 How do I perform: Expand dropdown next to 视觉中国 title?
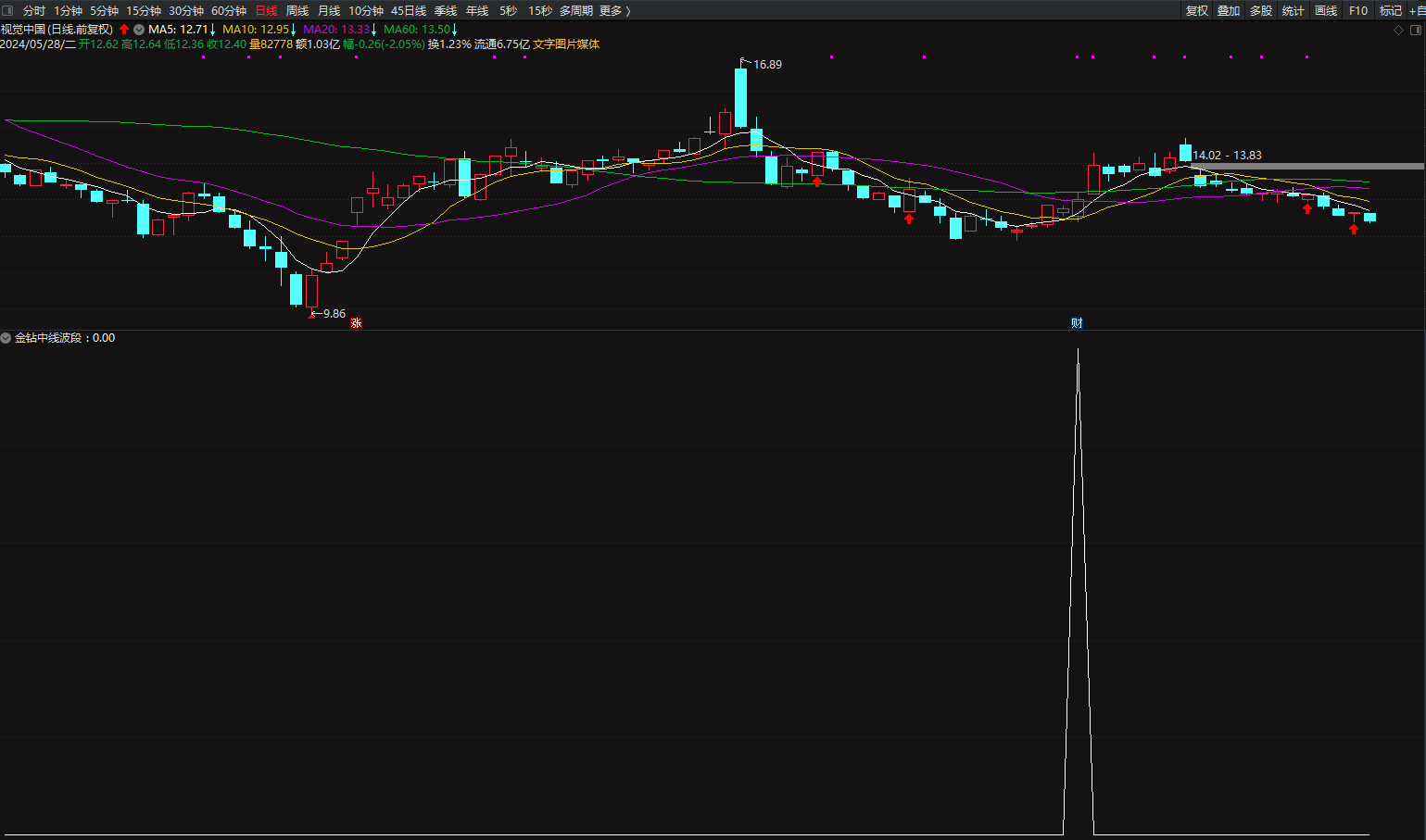click(x=139, y=30)
